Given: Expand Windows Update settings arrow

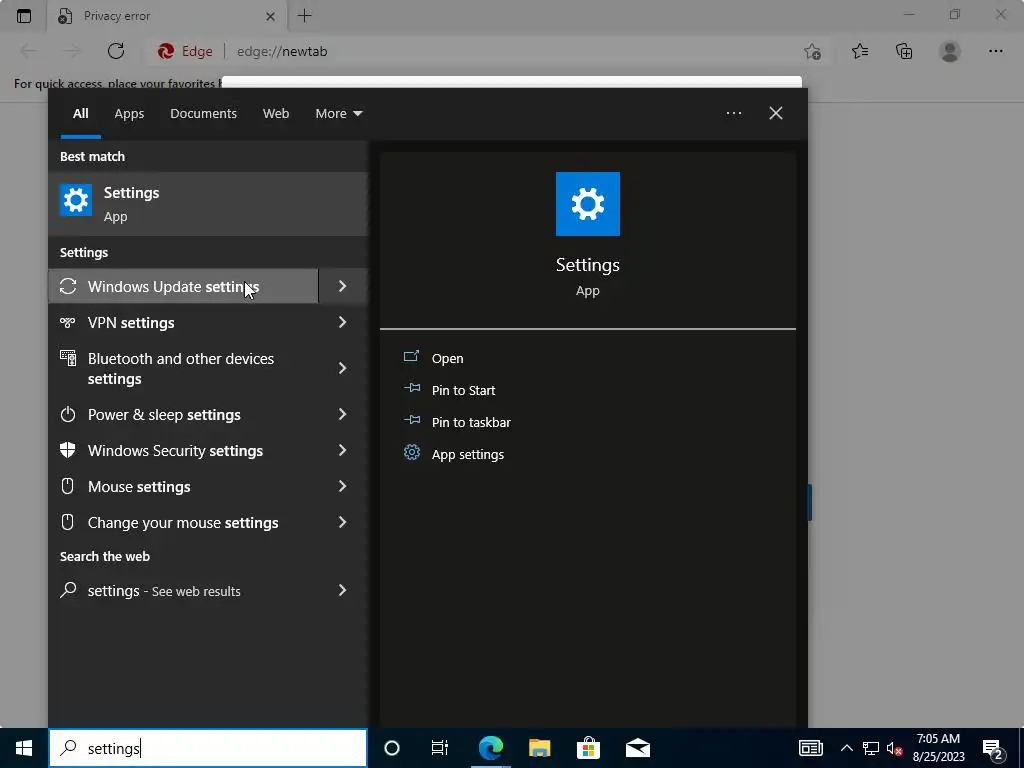Looking at the screenshot, I should tap(342, 286).
